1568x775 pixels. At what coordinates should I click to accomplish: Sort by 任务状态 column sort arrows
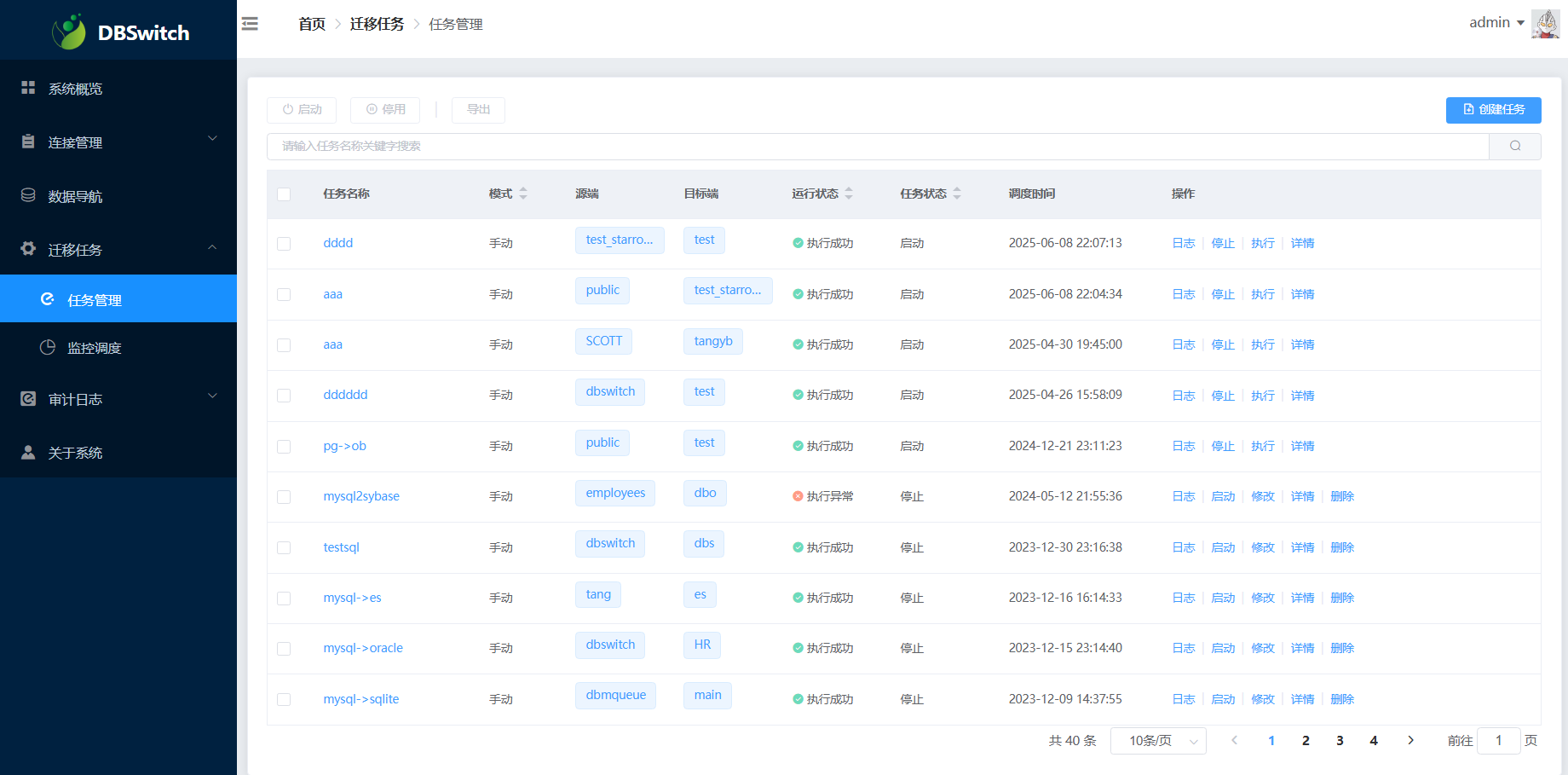(957, 194)
